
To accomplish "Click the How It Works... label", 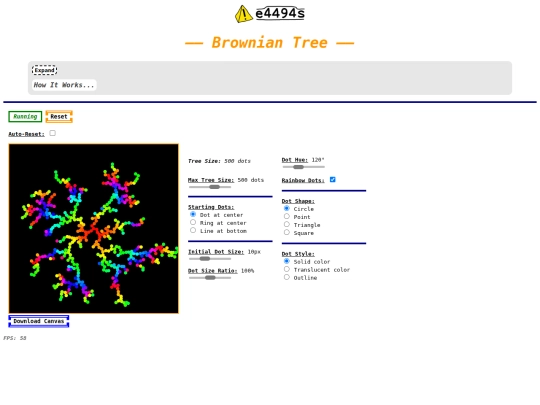I will pos(64,85).
